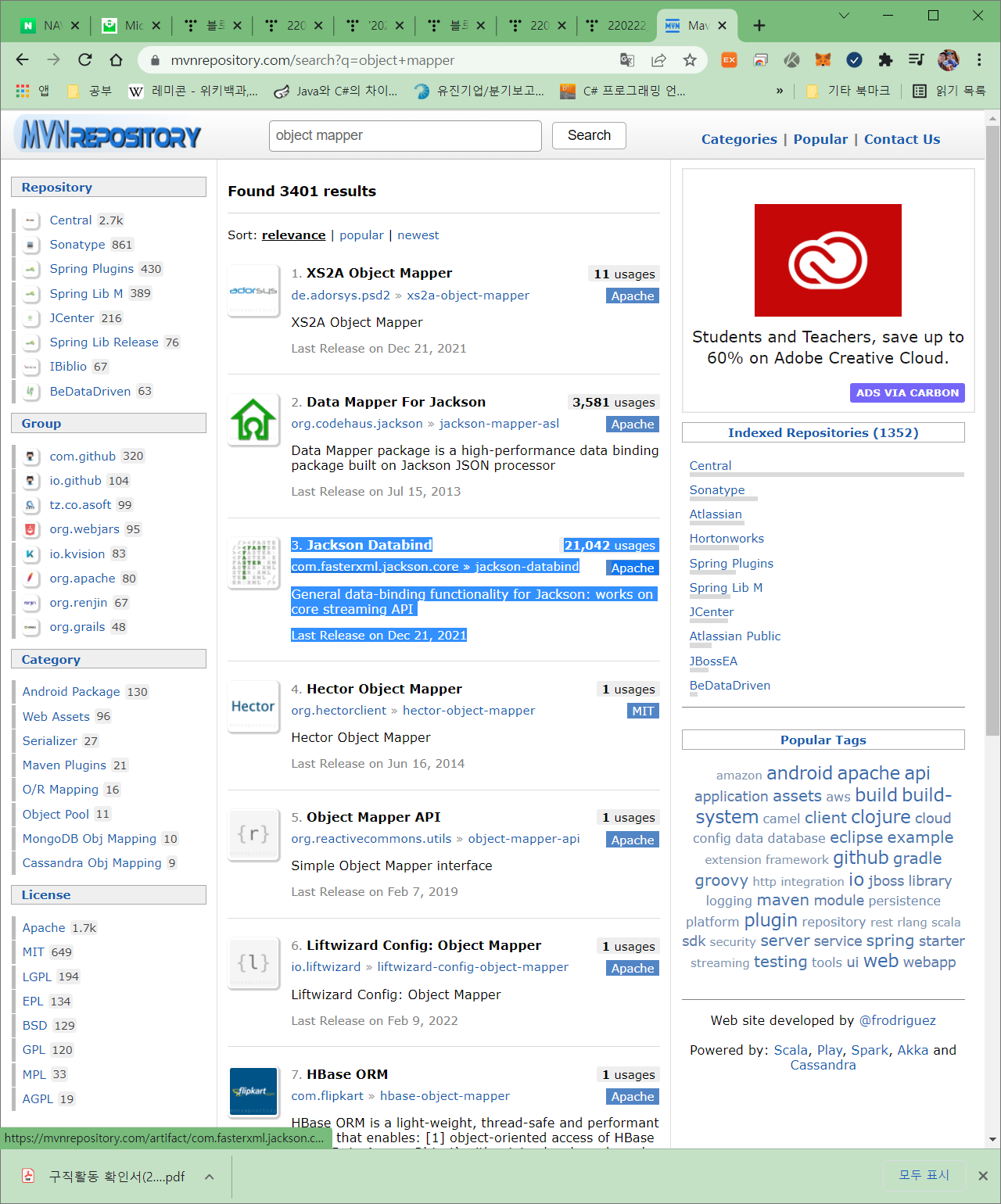Click the blue checkmark extension icon
The image size is (1001, 1204).
[854, 59]
